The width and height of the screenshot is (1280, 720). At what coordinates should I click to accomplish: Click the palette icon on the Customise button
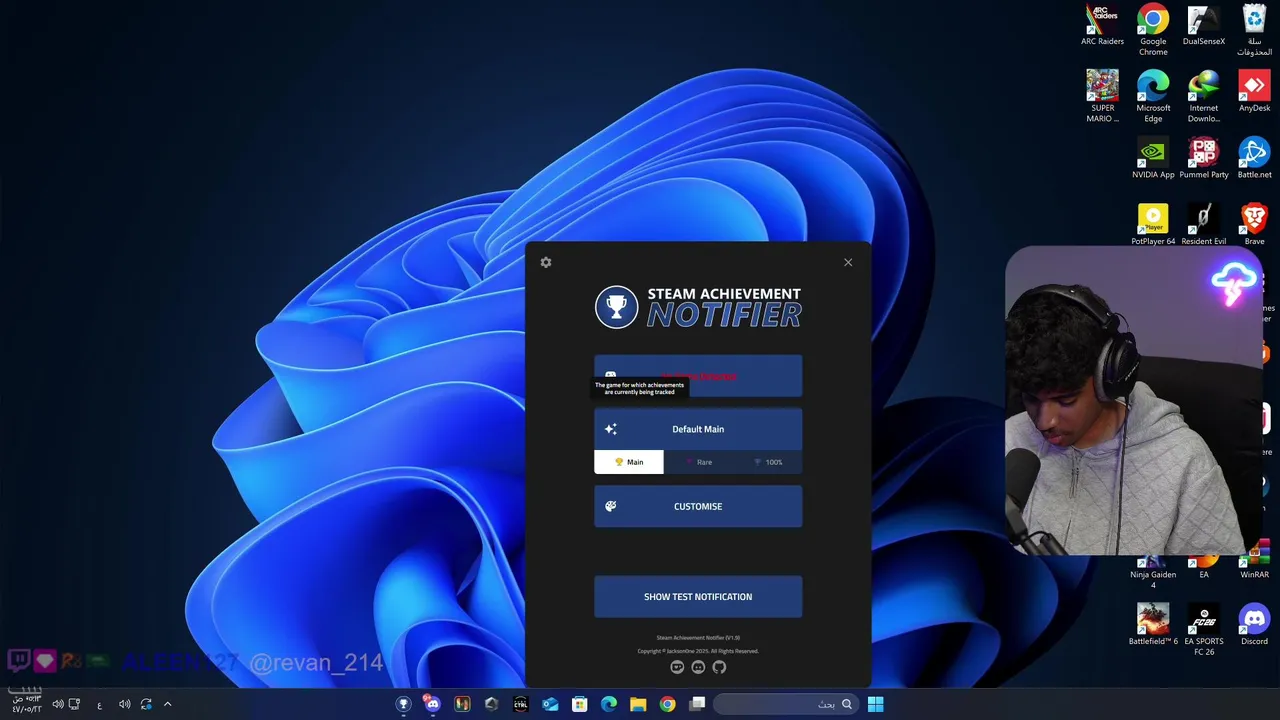pos(611,506)
